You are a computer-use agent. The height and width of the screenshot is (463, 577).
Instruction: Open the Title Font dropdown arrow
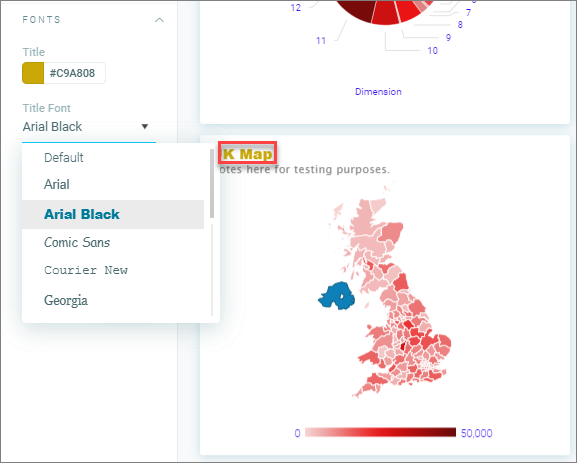click(x=145, y=127)
